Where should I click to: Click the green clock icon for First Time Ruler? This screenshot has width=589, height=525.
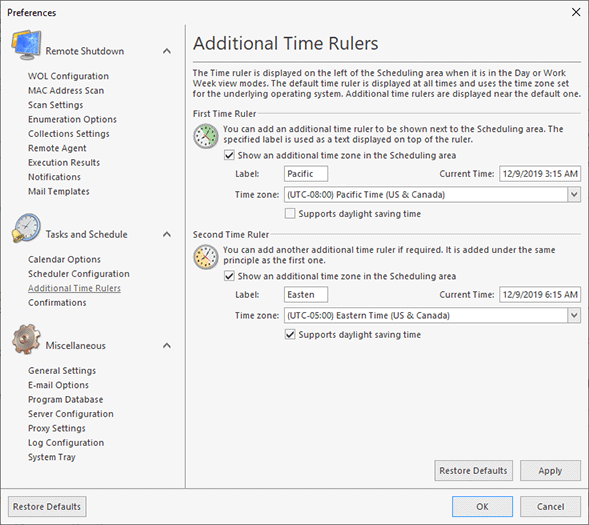click(x=206, y=136)
